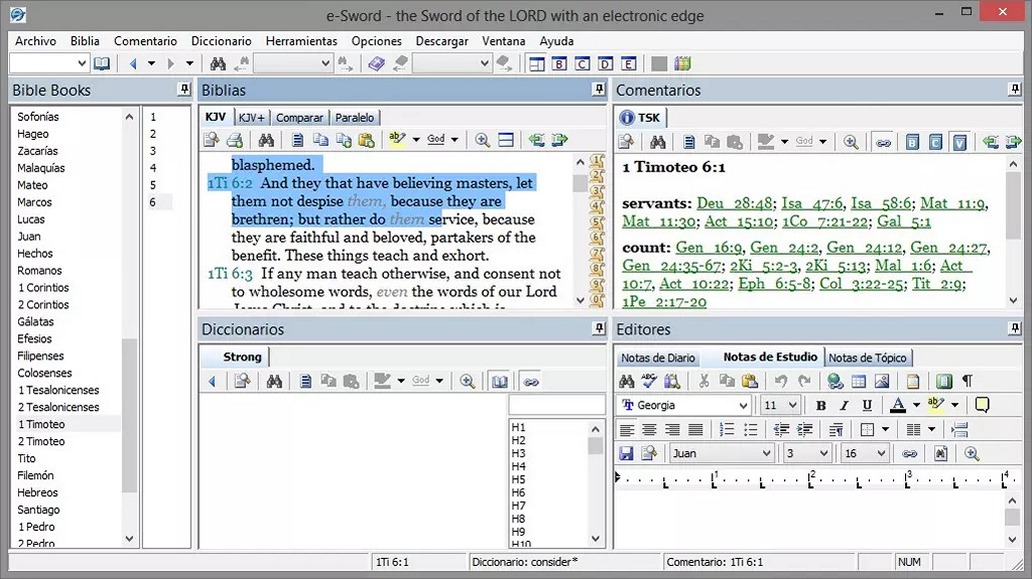Click the undo icon in the Editores toolbar
The image size is (1032, 579).
tap(781, 381)
